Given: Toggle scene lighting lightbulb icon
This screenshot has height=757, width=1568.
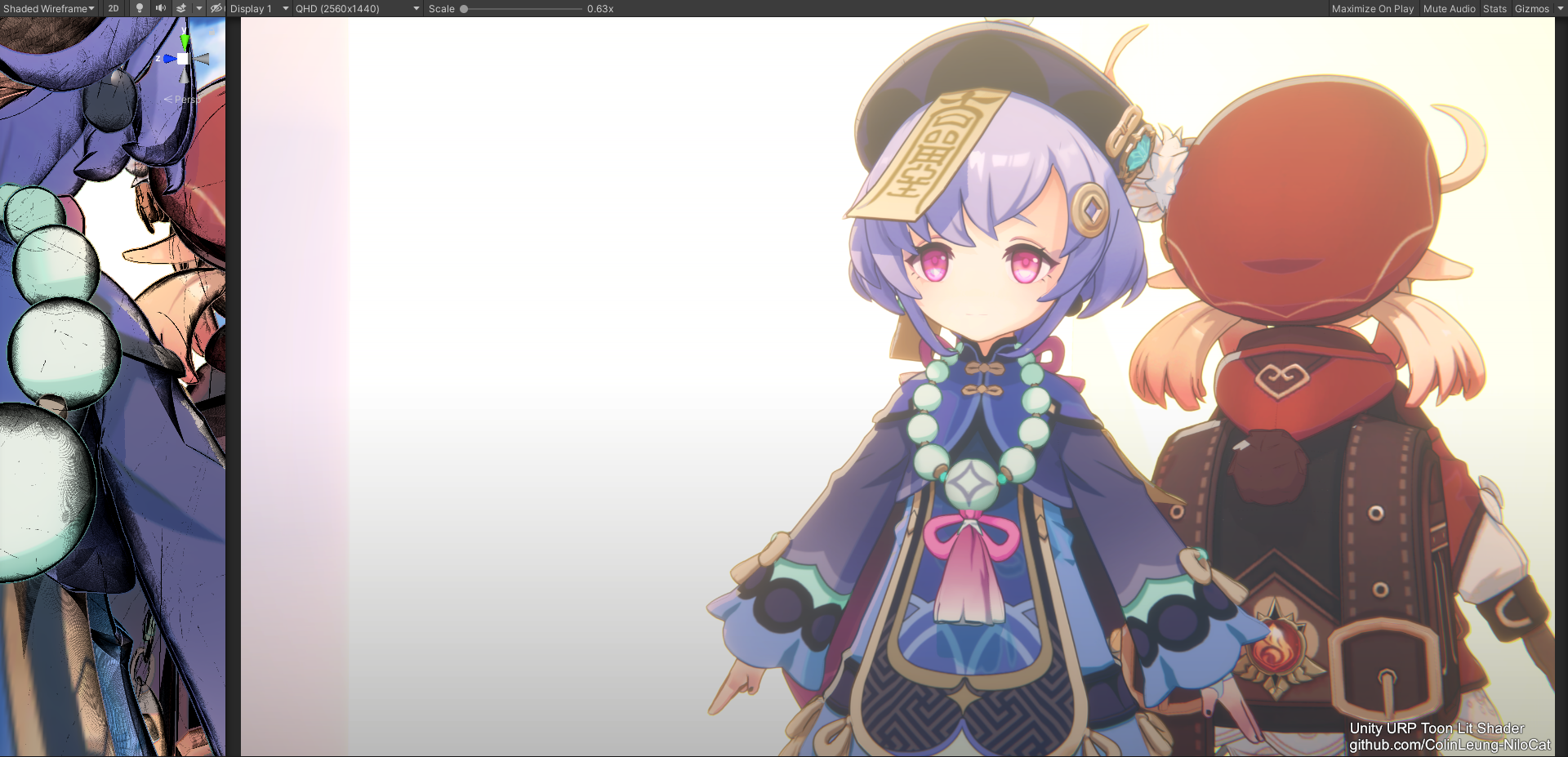Looking at the screenshot, I should [x=140, y=8].
